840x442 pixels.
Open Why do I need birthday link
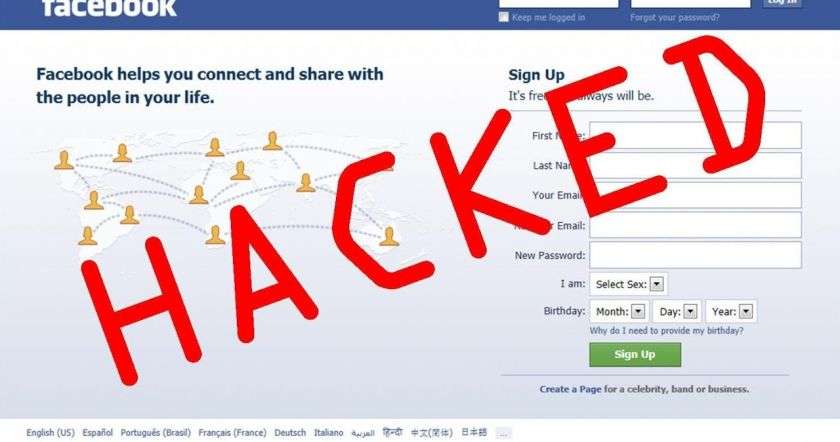pos(666,331)
